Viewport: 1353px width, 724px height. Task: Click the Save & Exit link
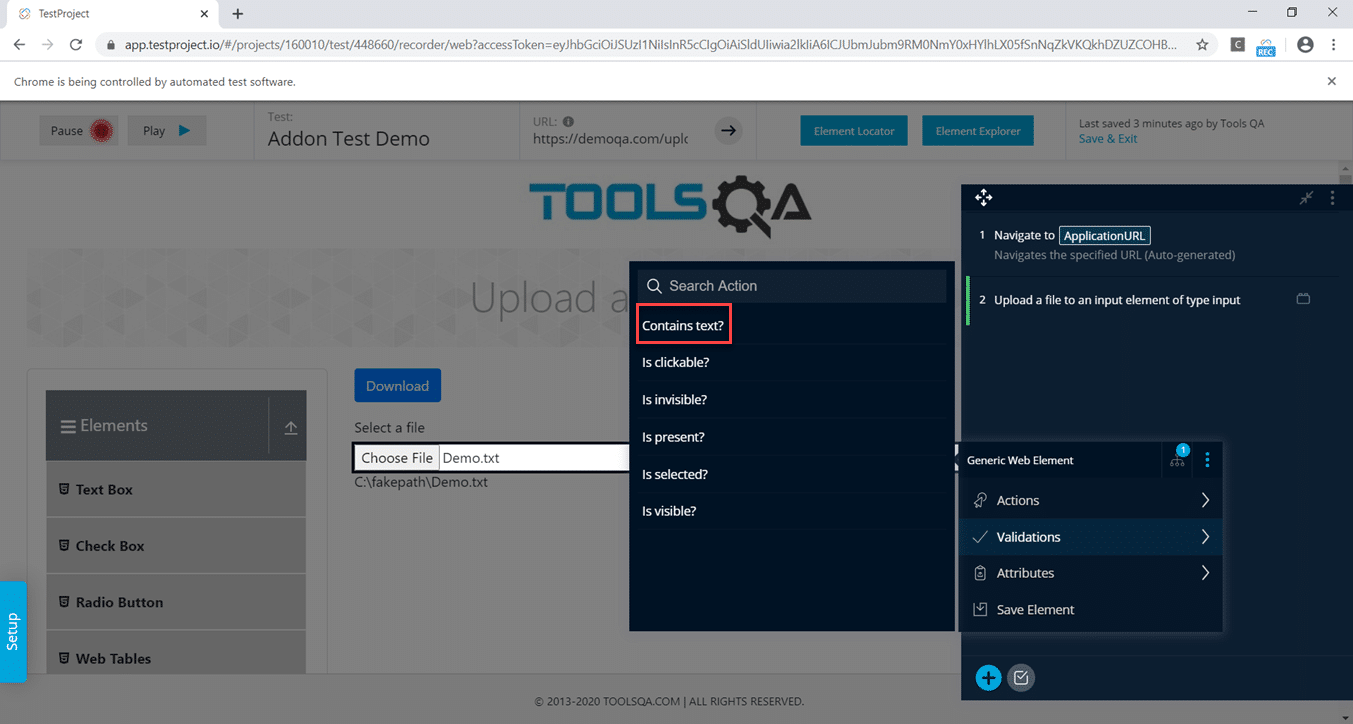click(x=1108, y=139)
